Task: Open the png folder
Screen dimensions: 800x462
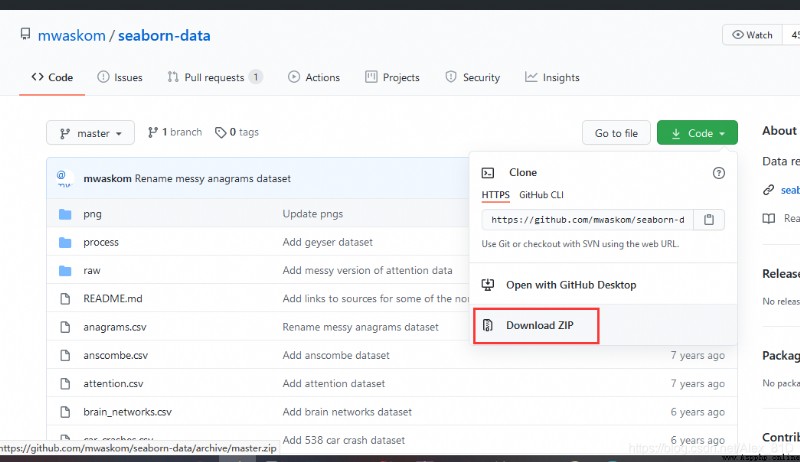Action: point(92,214)
